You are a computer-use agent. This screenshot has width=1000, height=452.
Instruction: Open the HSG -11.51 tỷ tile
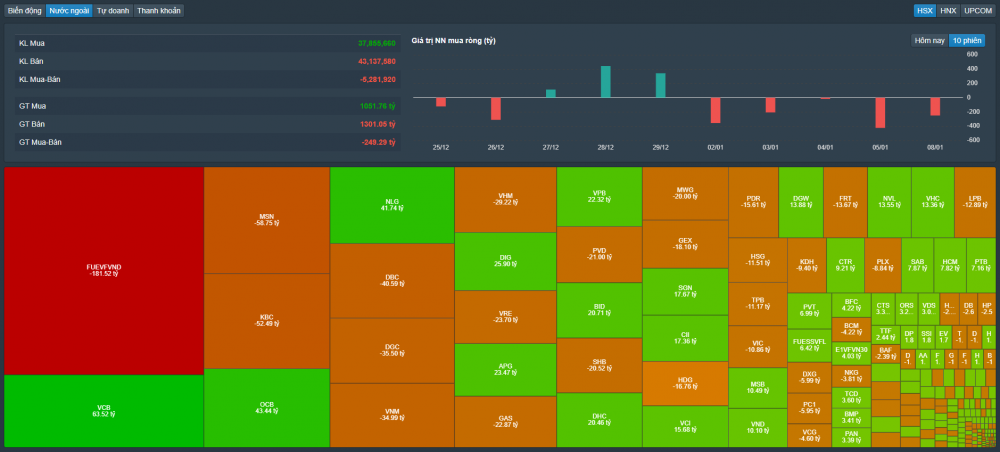[x=758, y=260]
